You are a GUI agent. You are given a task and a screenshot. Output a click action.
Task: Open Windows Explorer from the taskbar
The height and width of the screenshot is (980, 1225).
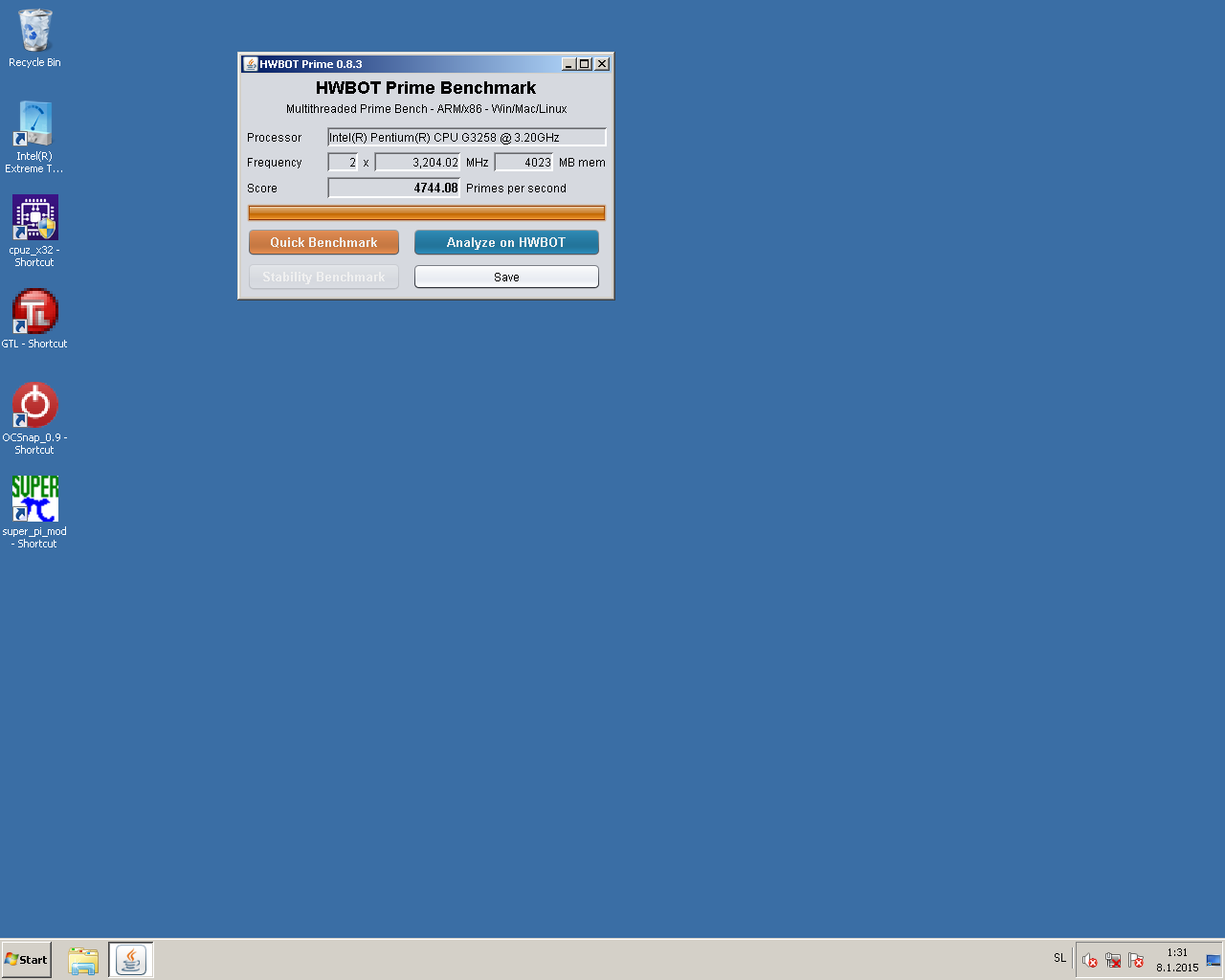click(83, 960)
